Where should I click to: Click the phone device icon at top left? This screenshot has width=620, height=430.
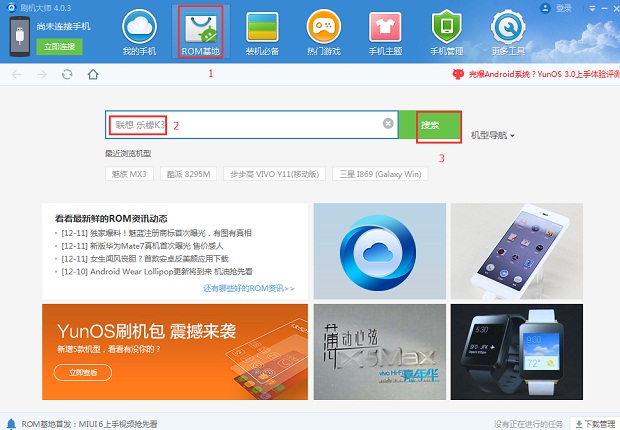click(20, 37)
